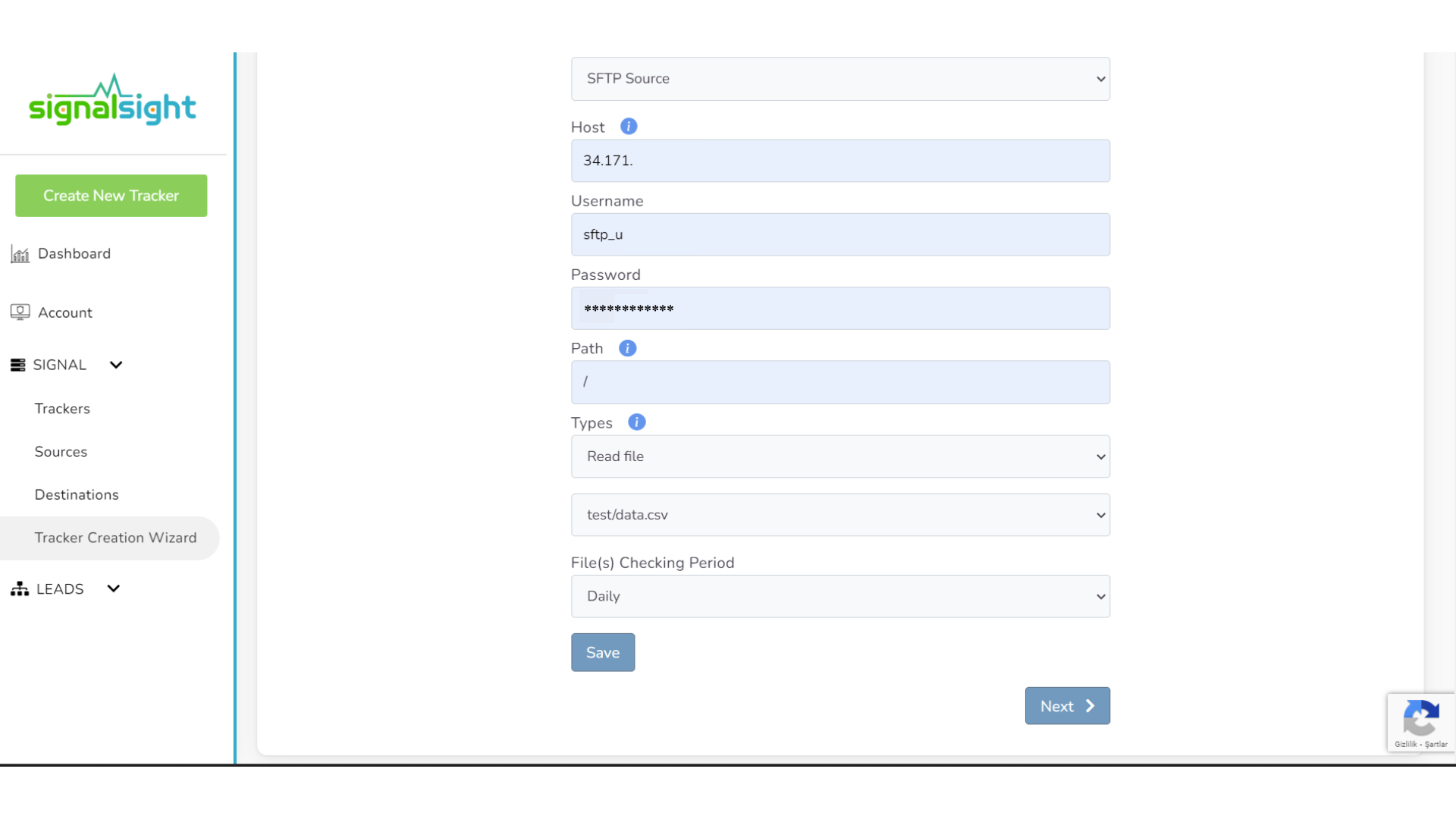Click the Account monitor icon
Image resolution: width=1456 pixels, height=819 pixels.
pos(20,312)
